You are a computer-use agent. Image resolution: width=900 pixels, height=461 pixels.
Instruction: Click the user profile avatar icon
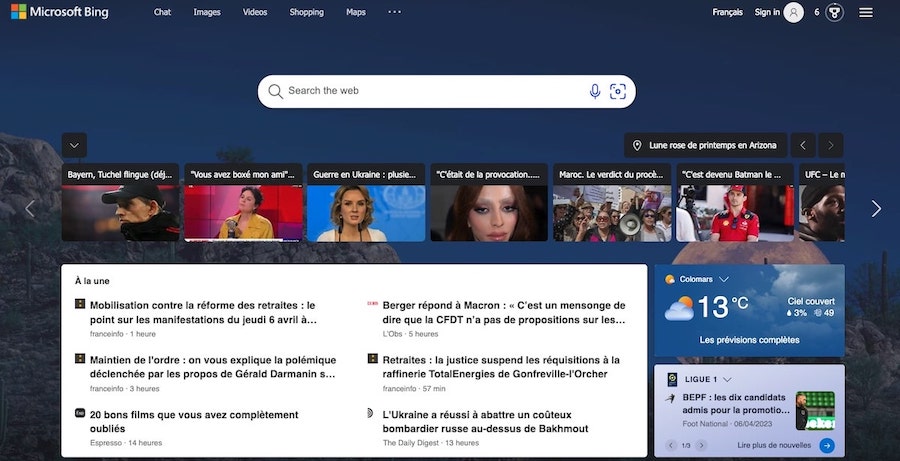point(794,12)
